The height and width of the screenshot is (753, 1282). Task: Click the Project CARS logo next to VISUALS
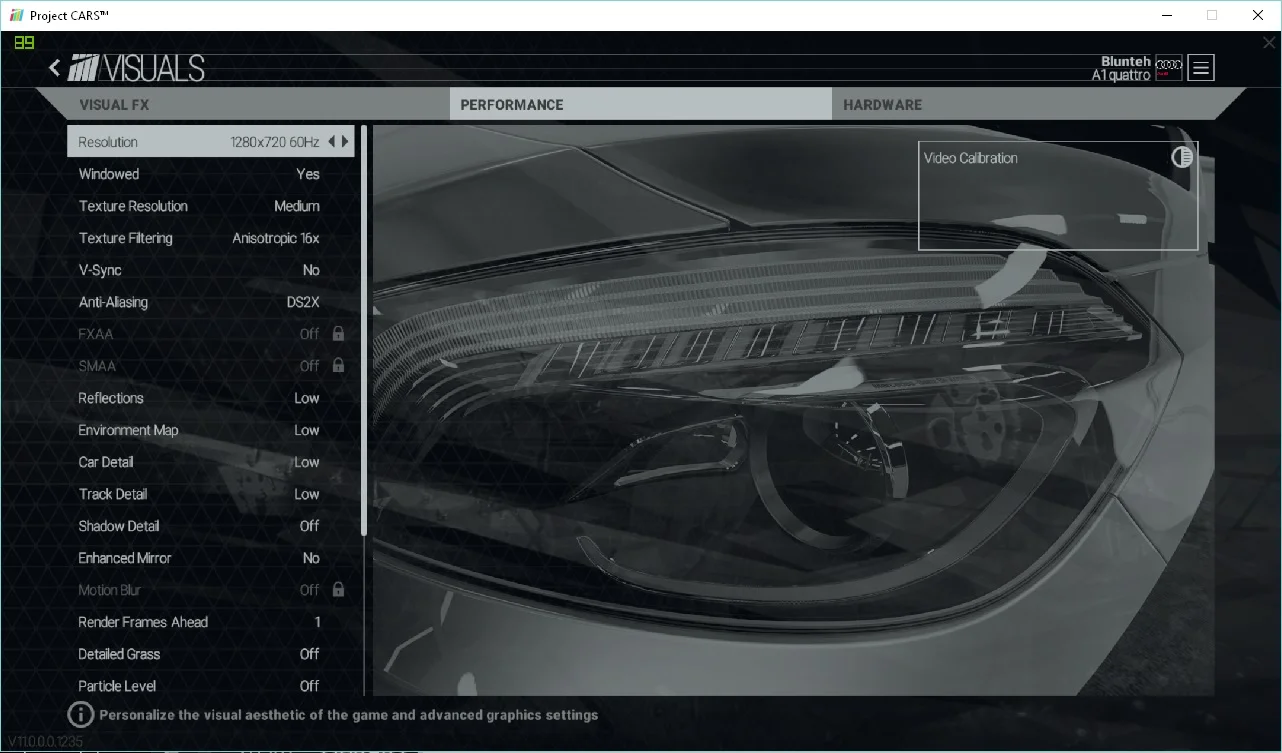point(84,67)
